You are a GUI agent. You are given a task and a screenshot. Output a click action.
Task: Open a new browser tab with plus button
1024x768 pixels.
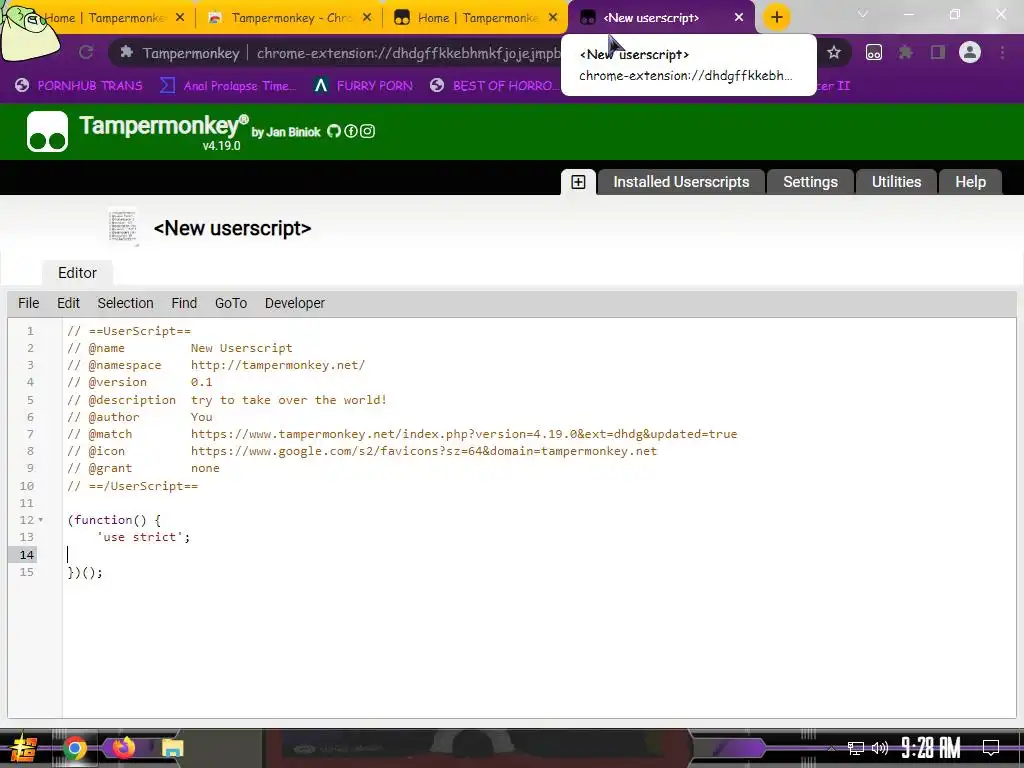(x=776, y=18)
